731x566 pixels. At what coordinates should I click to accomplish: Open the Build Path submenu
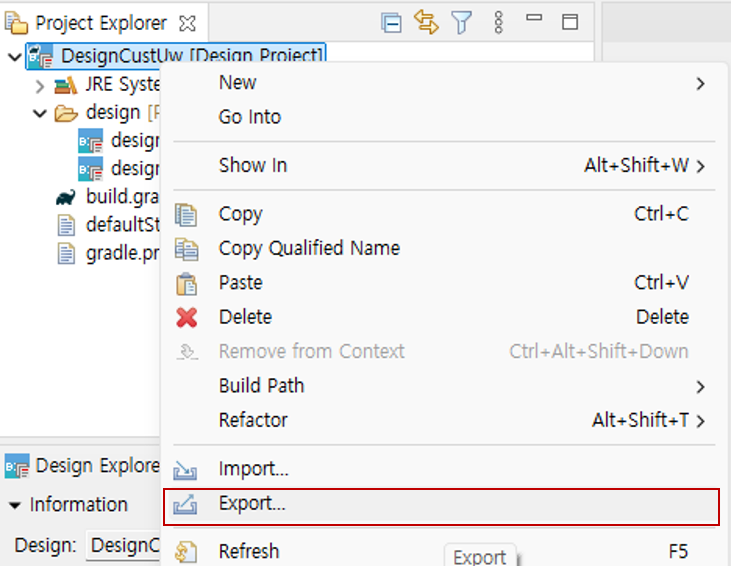(261, 386)
